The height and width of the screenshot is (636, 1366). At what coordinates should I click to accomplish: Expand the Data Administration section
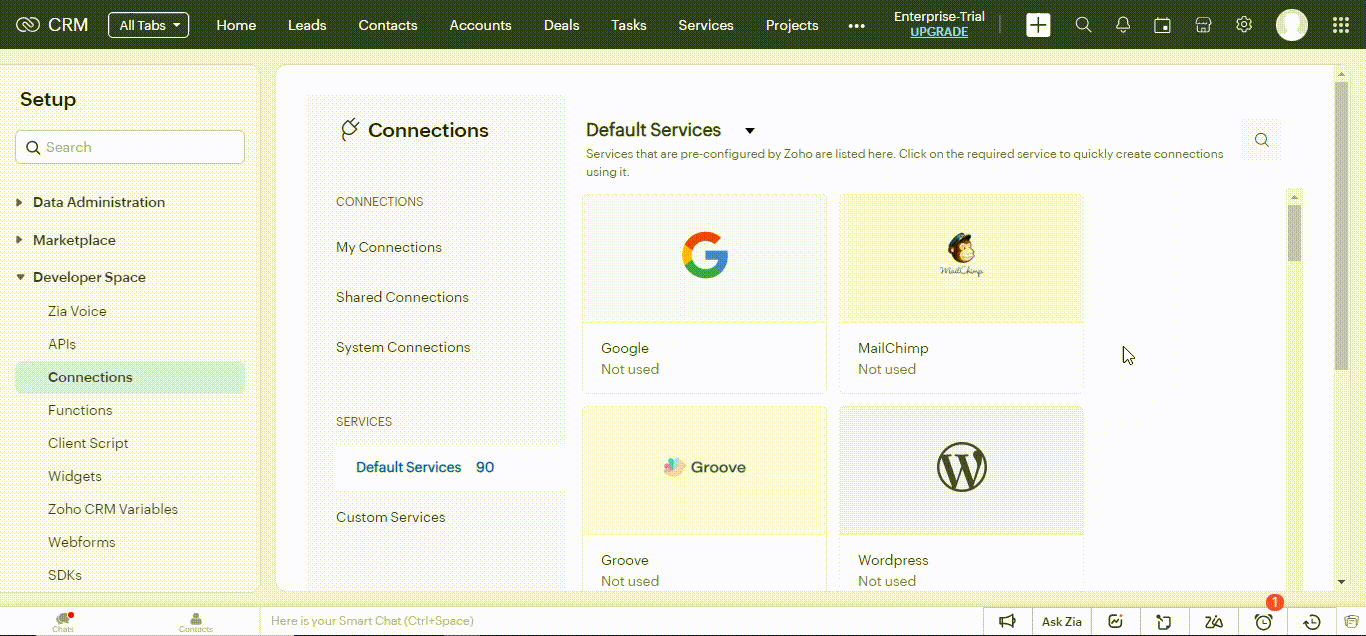pos(99,201)
